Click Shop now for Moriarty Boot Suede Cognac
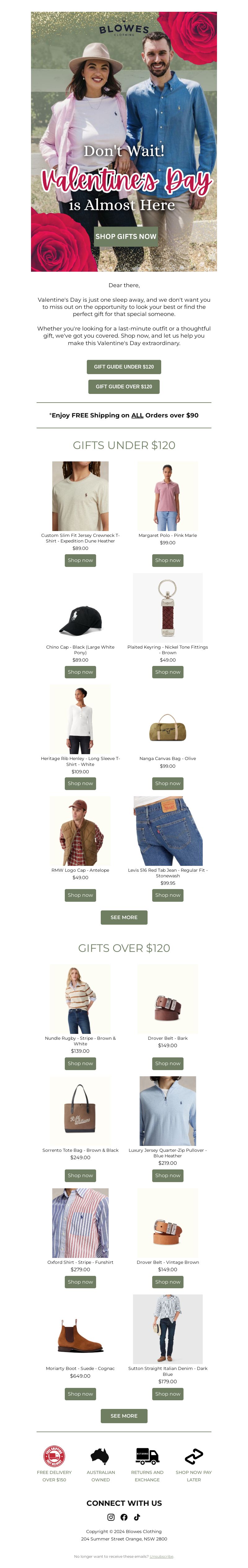This screenshot has width=248, height=1568. [80, 1394]
